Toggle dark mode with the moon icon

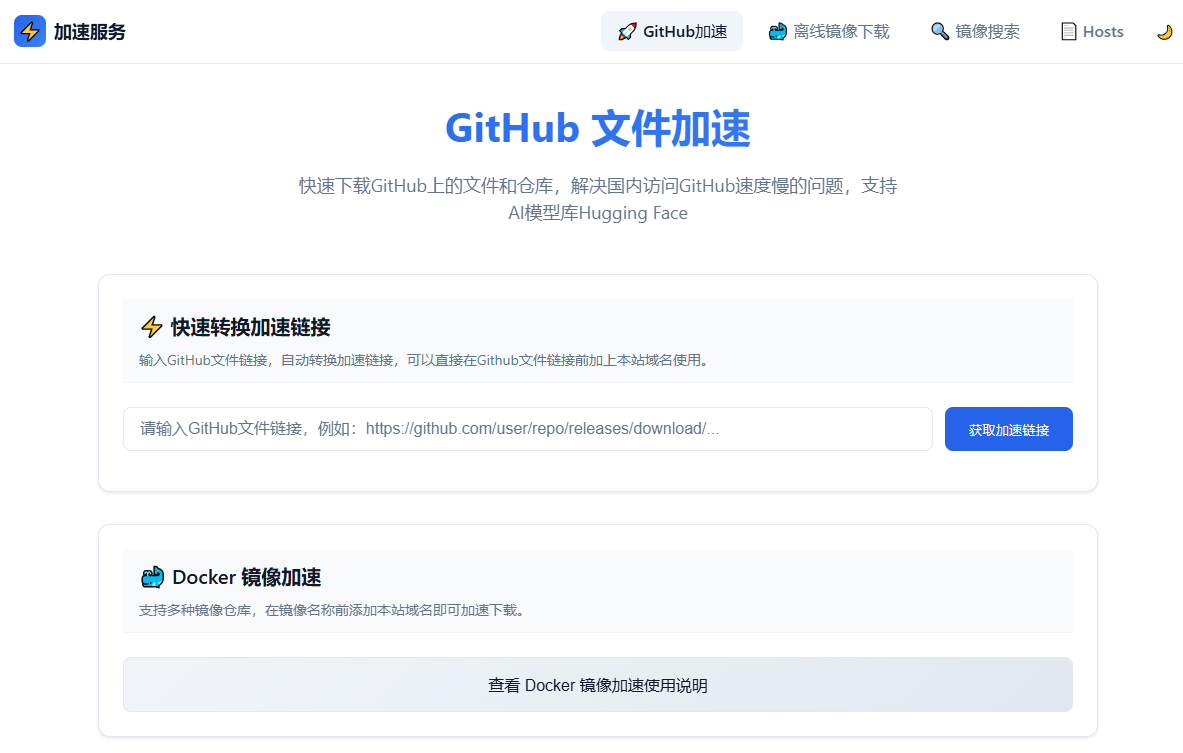tap(1164, 32)
